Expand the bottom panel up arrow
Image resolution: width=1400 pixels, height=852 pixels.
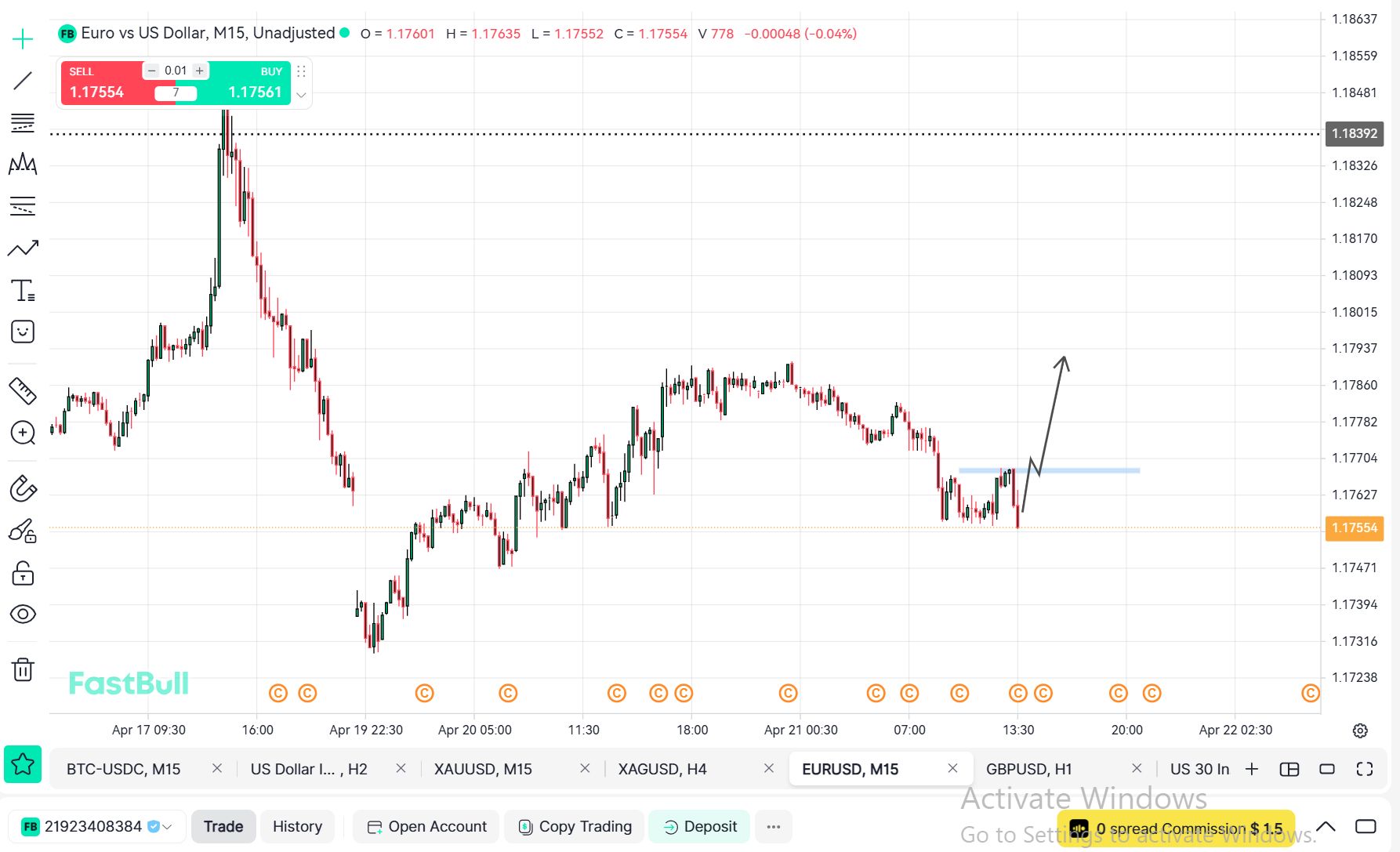click(x=1326, y=827)
